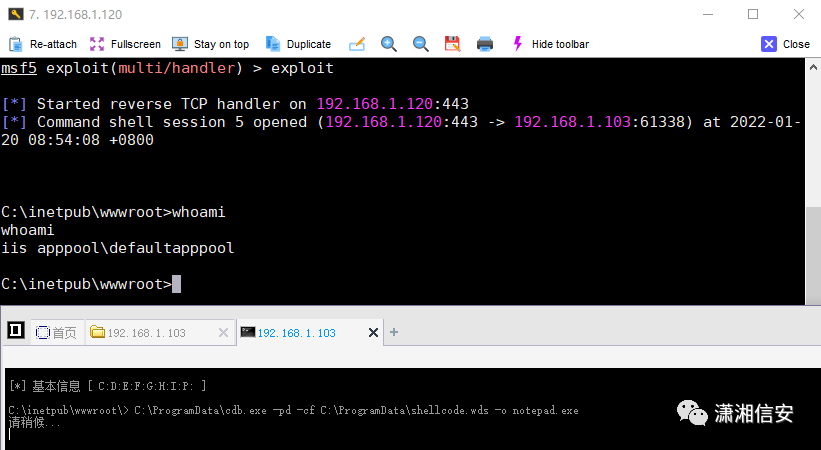Click the 192.168.1.103:61338 address text
This screenshot has height=450, width=821.
599,122
